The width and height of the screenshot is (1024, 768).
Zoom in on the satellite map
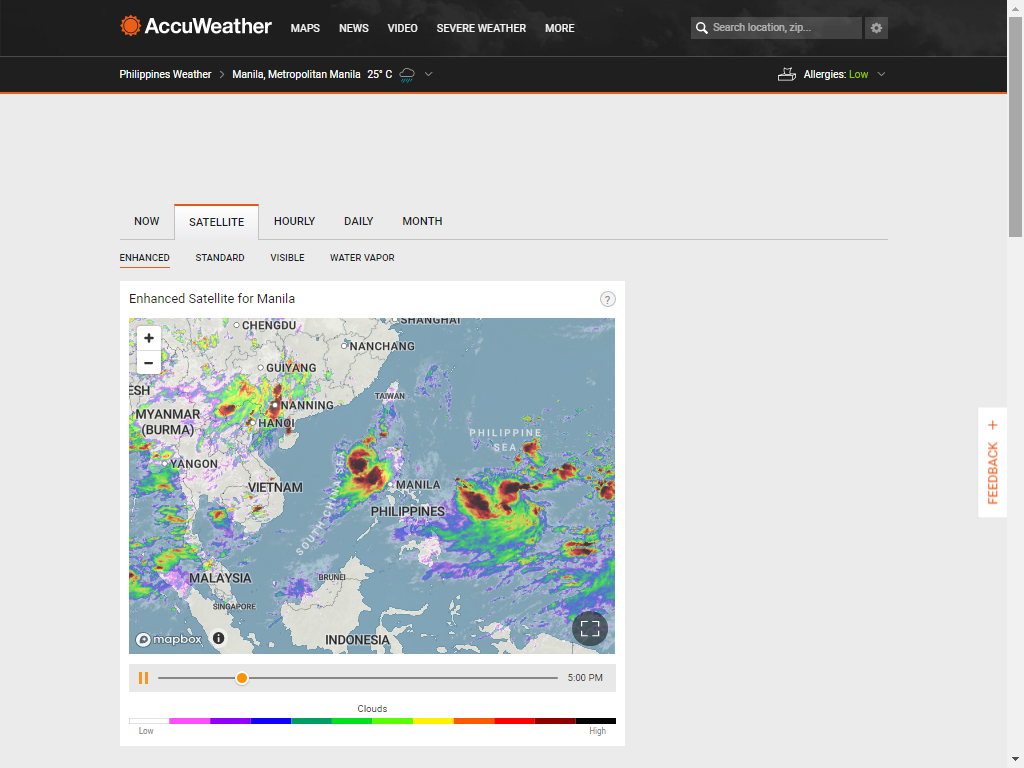(149, 338)
